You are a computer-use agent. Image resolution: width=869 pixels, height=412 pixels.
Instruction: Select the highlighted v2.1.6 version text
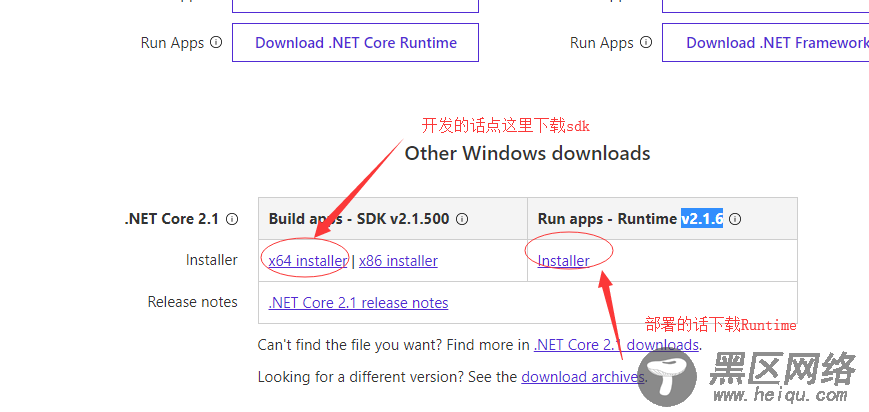coord(702,219)
